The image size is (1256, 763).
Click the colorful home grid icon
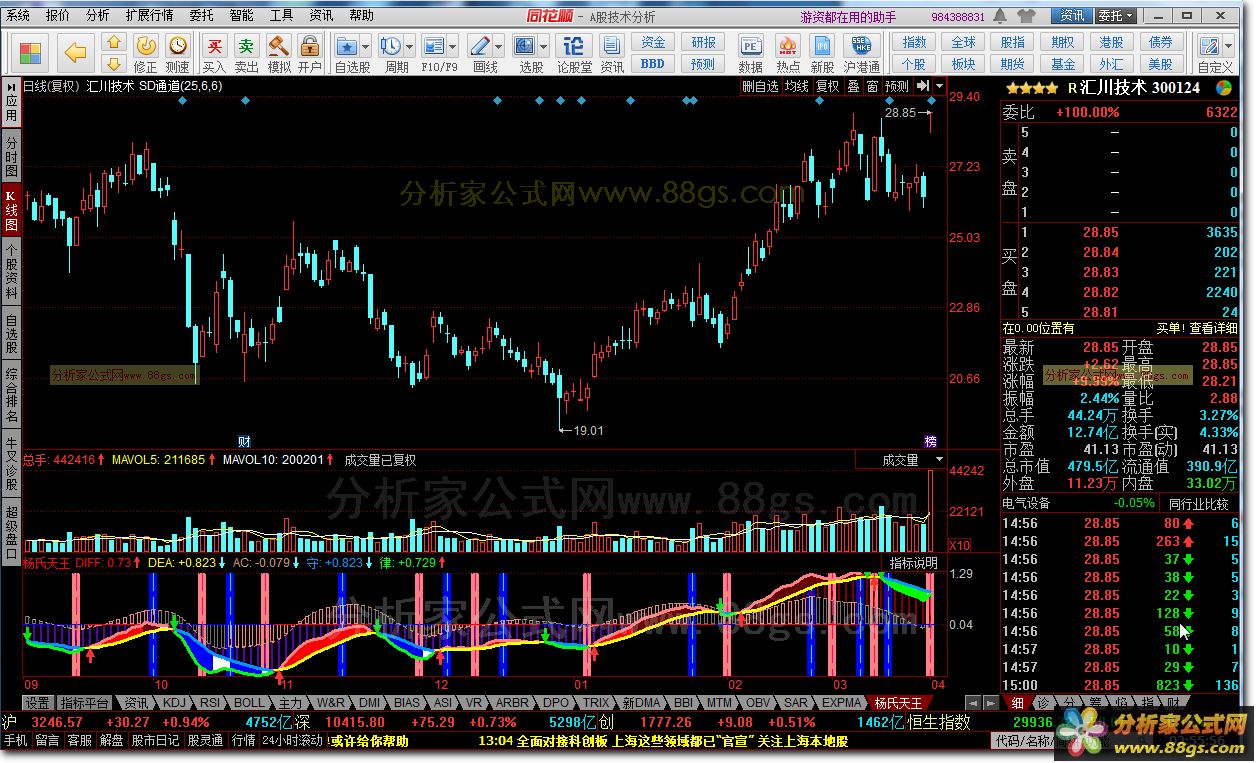pos(31,52)
